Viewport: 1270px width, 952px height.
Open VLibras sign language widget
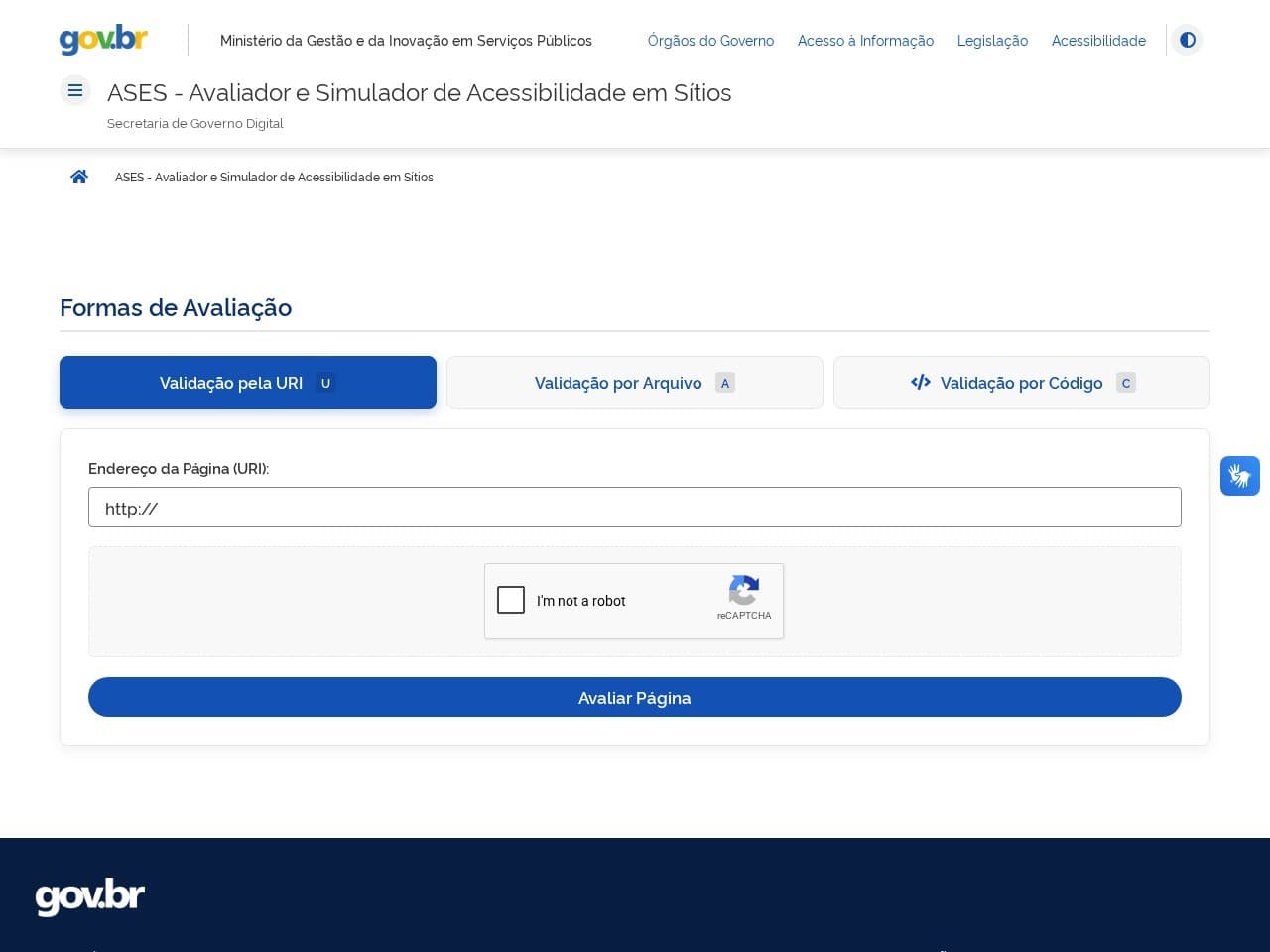pos(1240,476)
